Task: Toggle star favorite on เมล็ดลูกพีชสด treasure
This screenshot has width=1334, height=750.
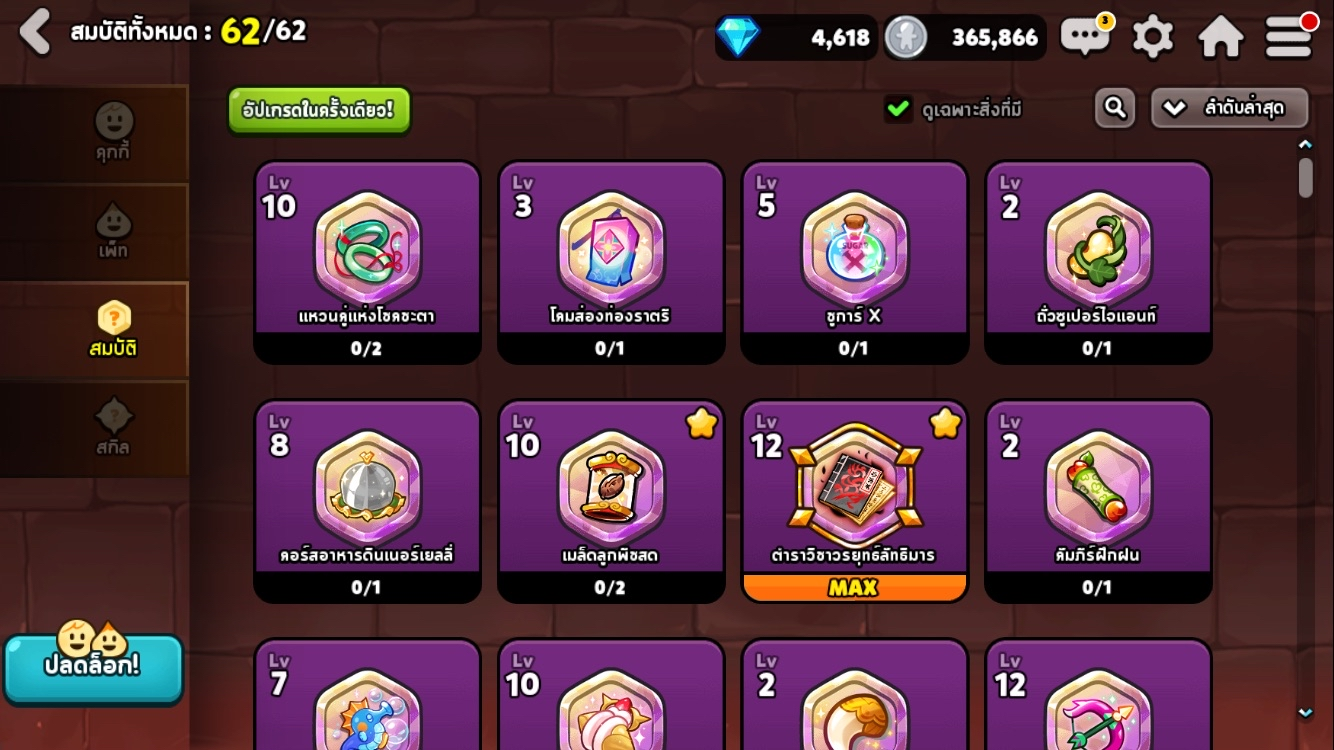Action: point(702,424)
